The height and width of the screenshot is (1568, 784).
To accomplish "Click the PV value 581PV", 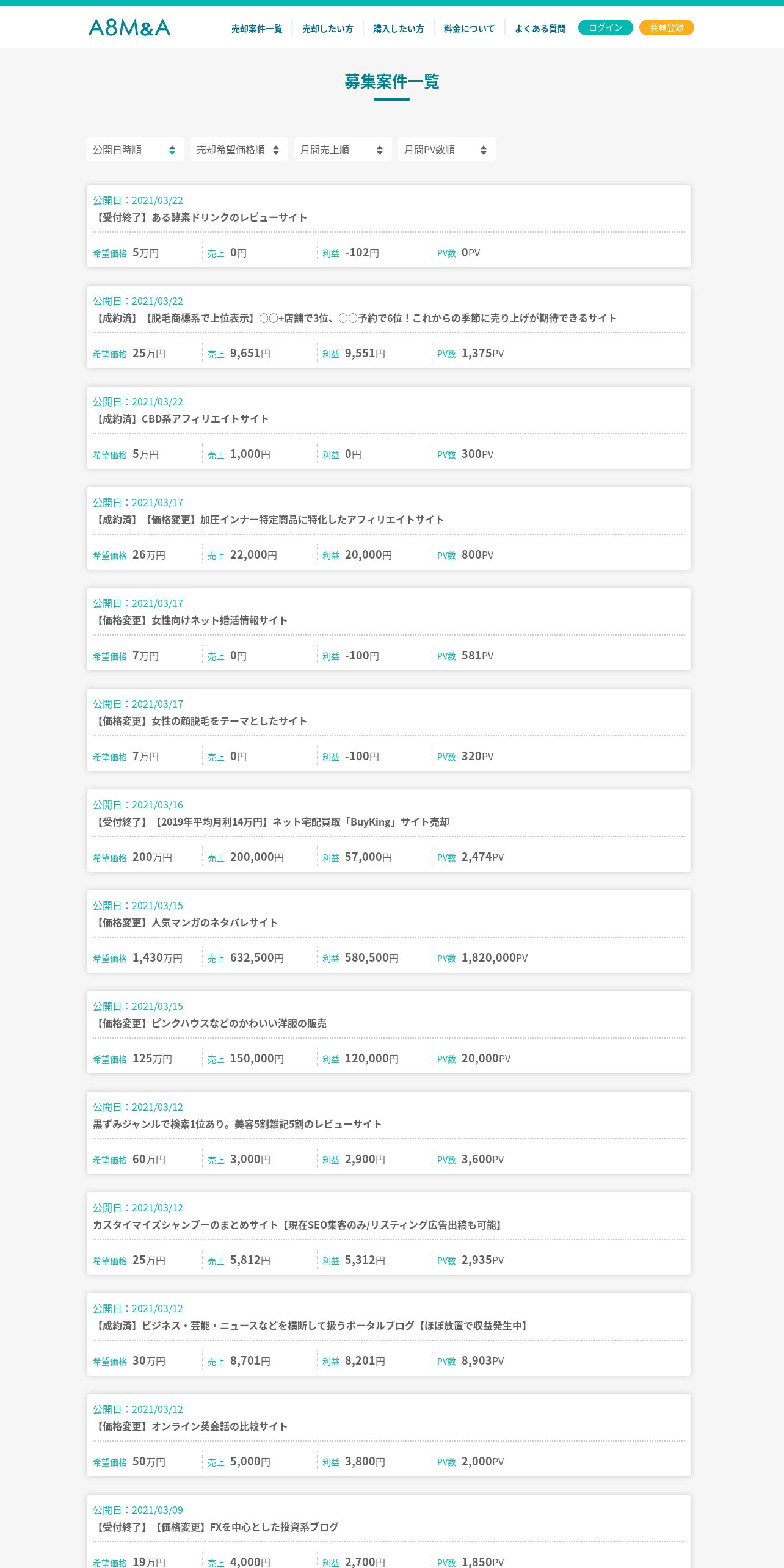I will [x=477, y=656].
